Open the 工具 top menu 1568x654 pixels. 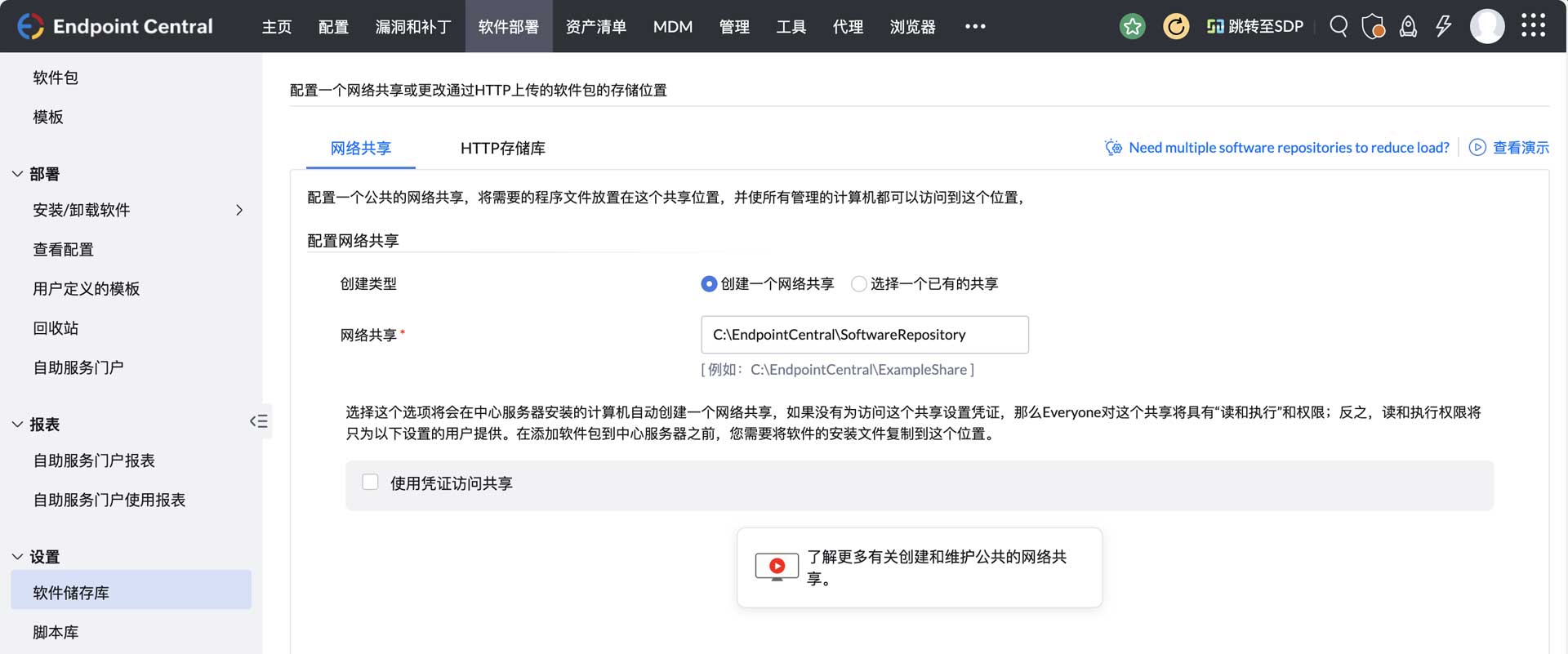pyautogui.click(x=791, y=26)
